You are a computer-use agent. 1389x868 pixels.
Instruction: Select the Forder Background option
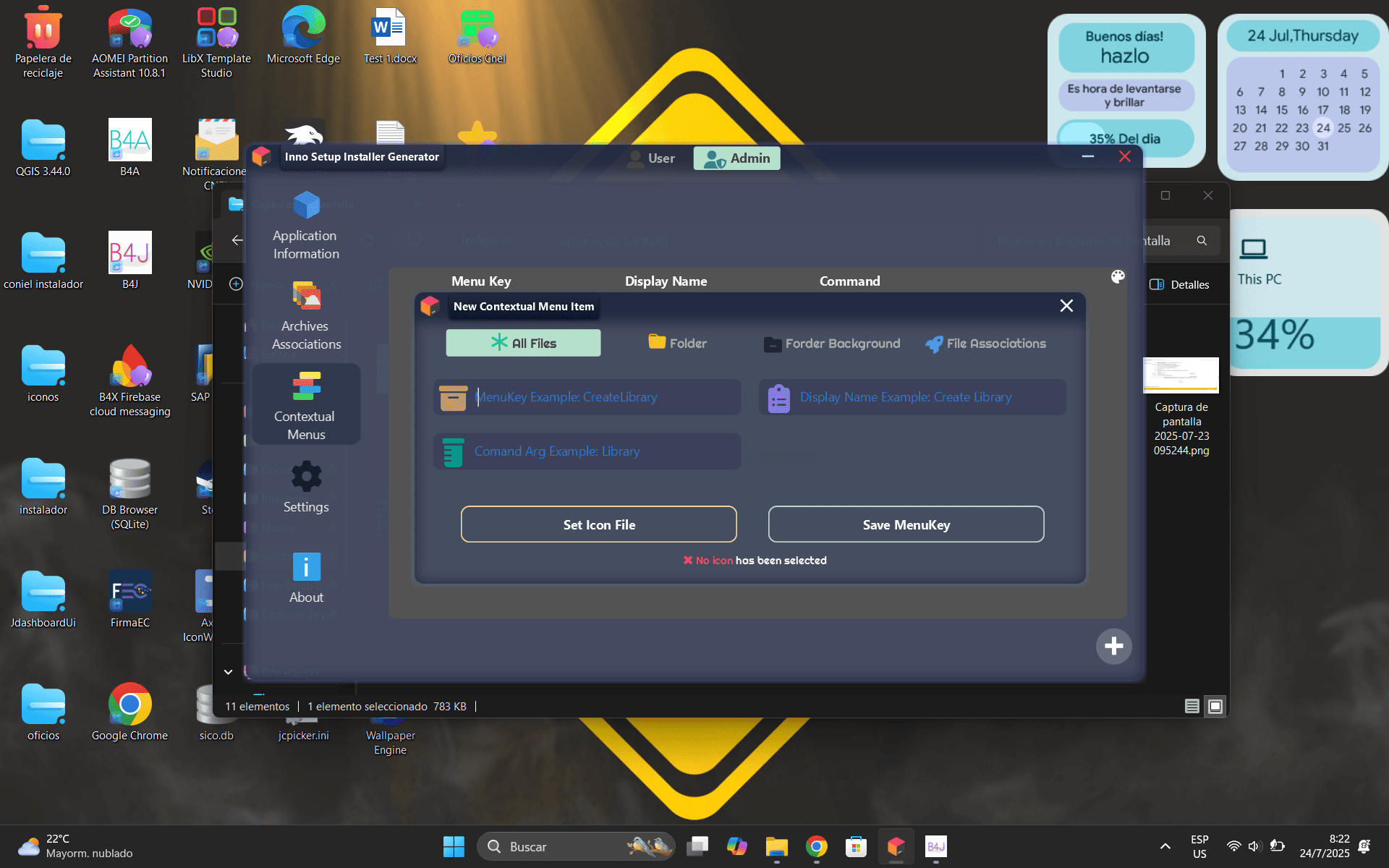(x=832, y=344)
